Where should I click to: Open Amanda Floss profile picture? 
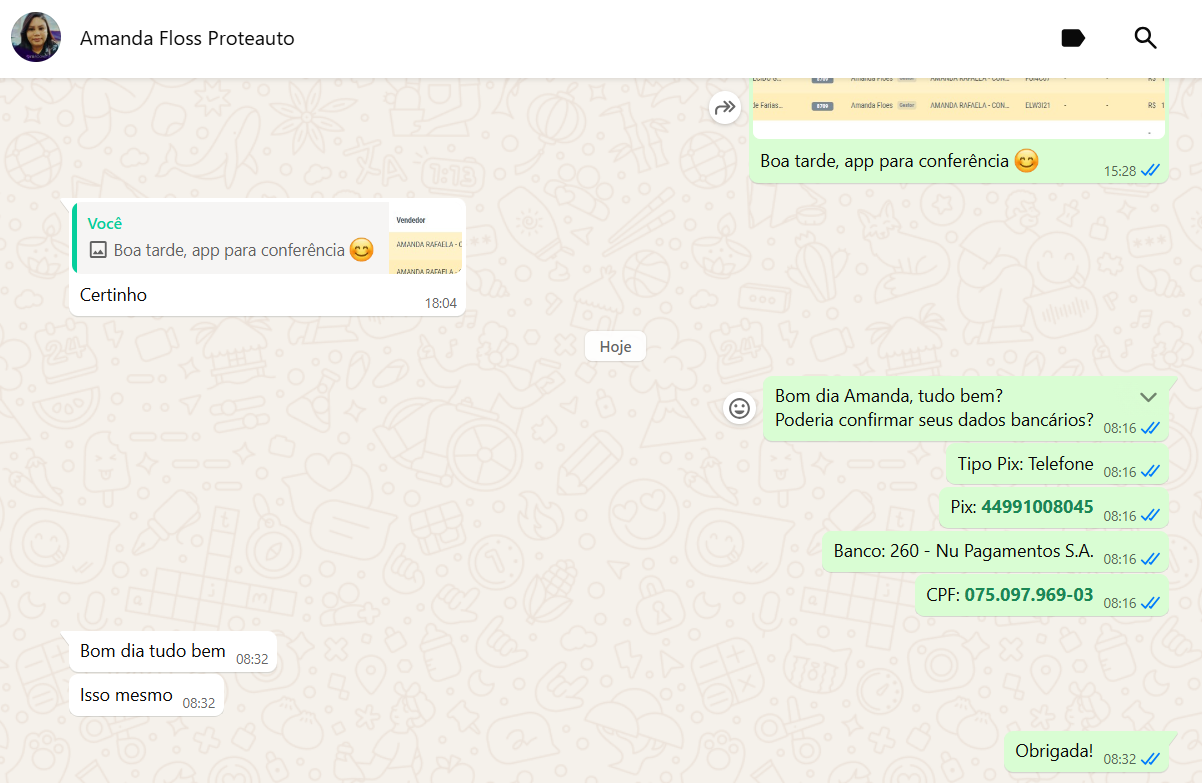[36, 38]
